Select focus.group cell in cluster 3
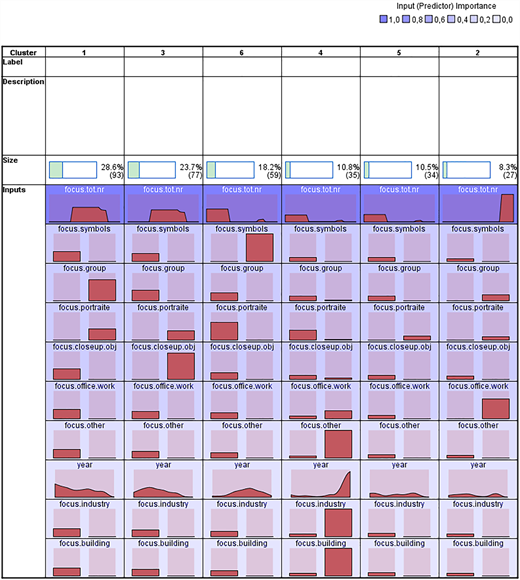520x580 pixels. (163, 283)
